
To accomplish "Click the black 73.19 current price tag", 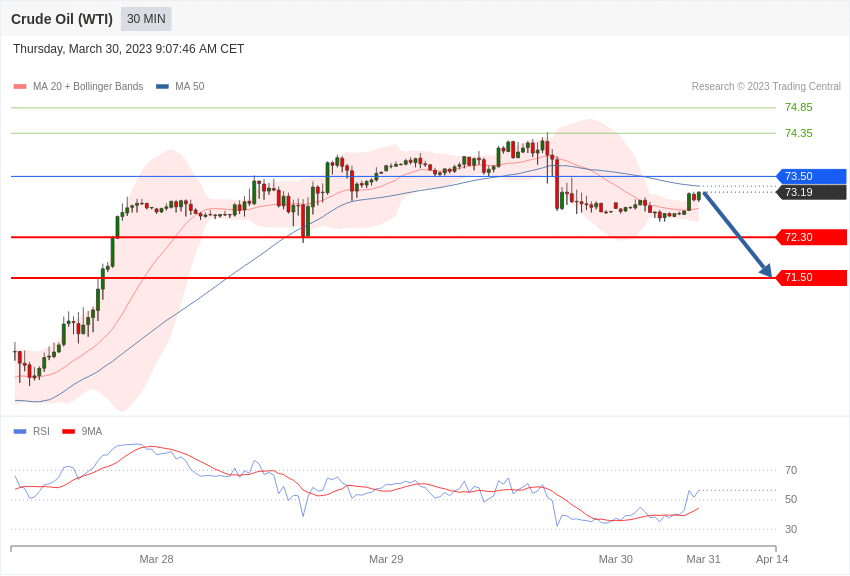I will (812, 192).
